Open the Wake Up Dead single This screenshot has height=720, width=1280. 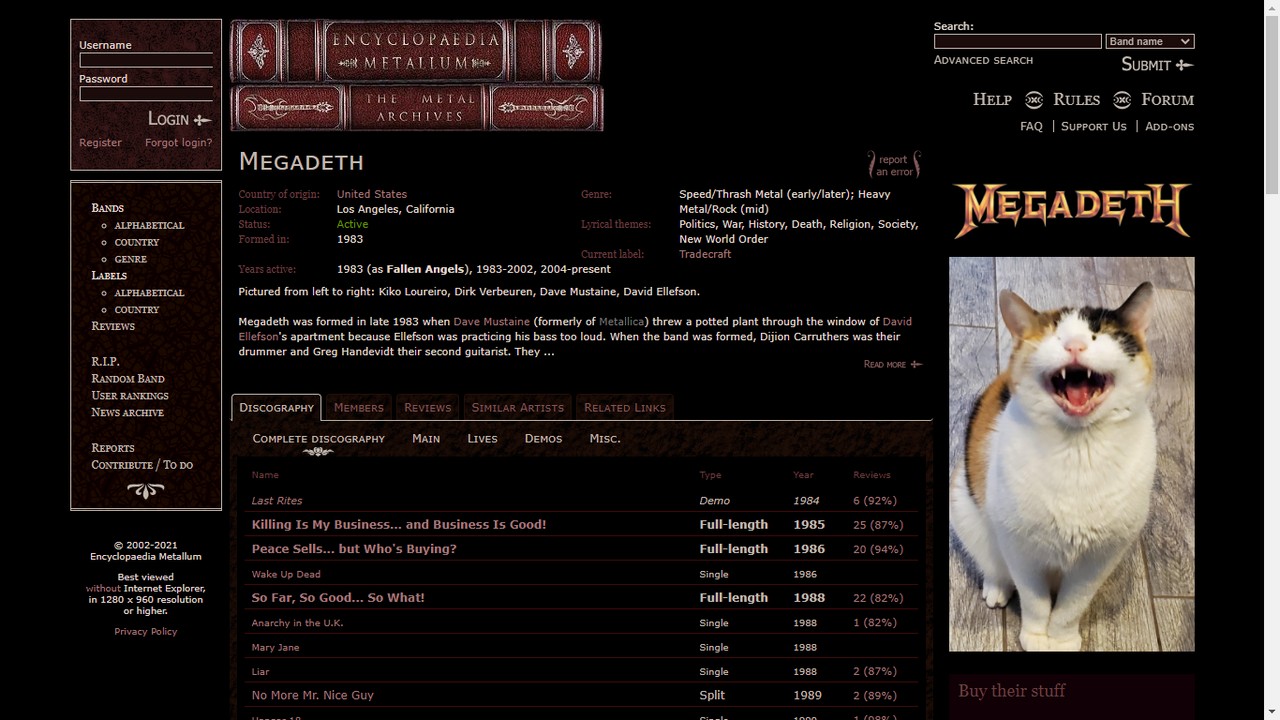click(286, 575)
